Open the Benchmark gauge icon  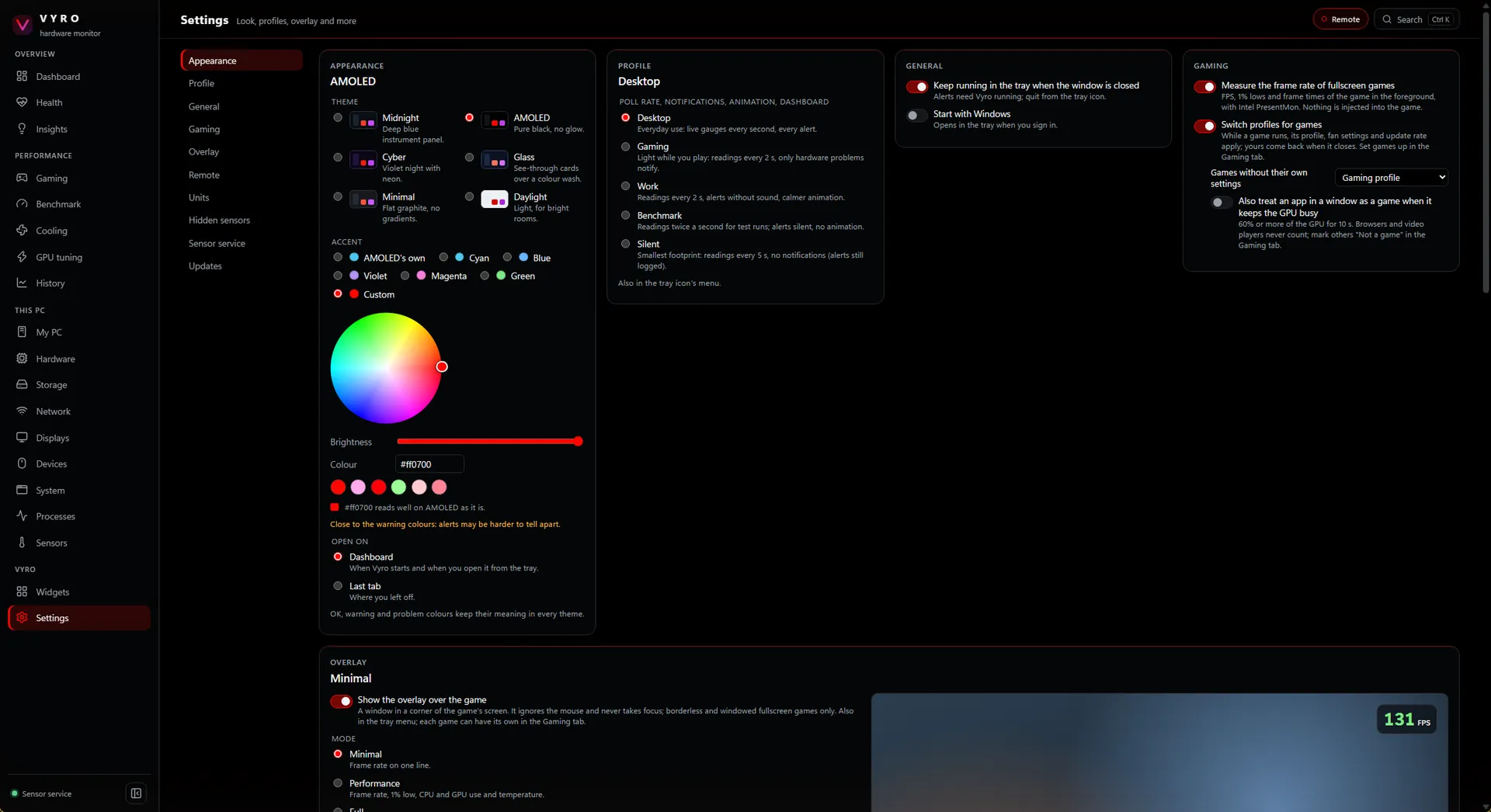pos(22,204)
